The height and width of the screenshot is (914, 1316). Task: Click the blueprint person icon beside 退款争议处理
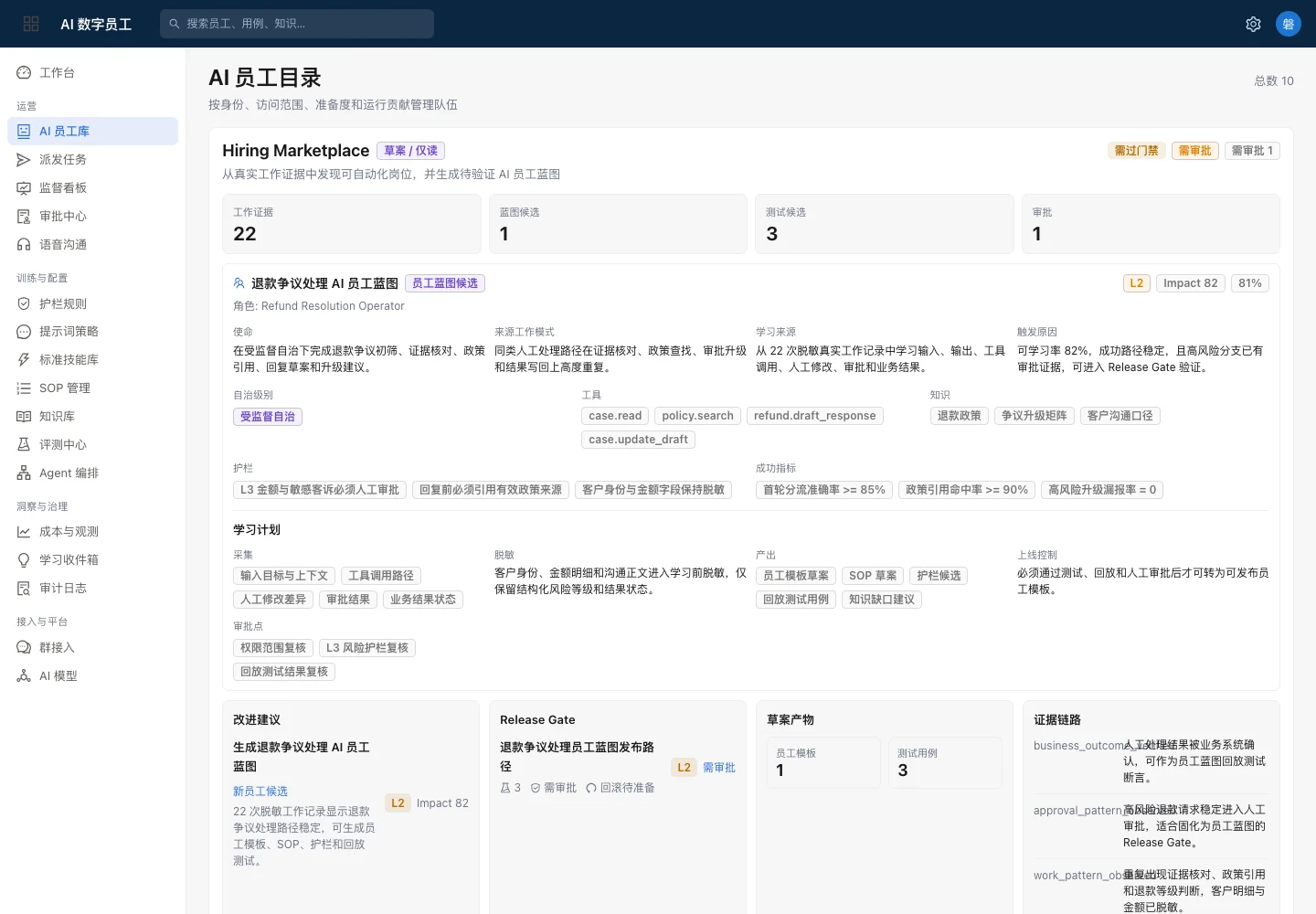point(239,283)
